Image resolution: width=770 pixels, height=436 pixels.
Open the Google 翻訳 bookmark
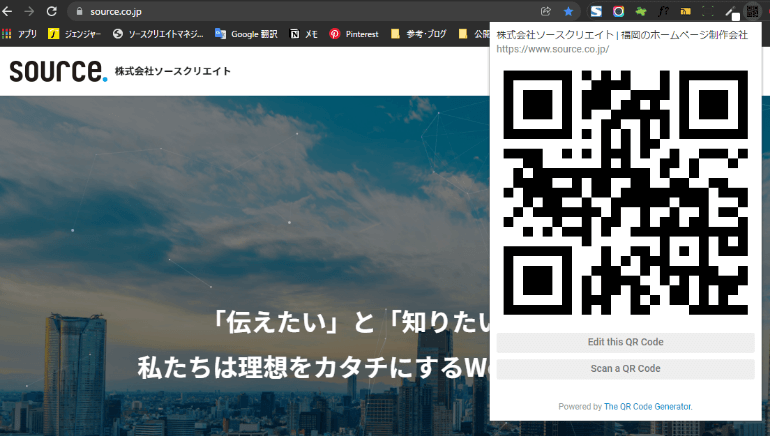[x=247, y=34]
